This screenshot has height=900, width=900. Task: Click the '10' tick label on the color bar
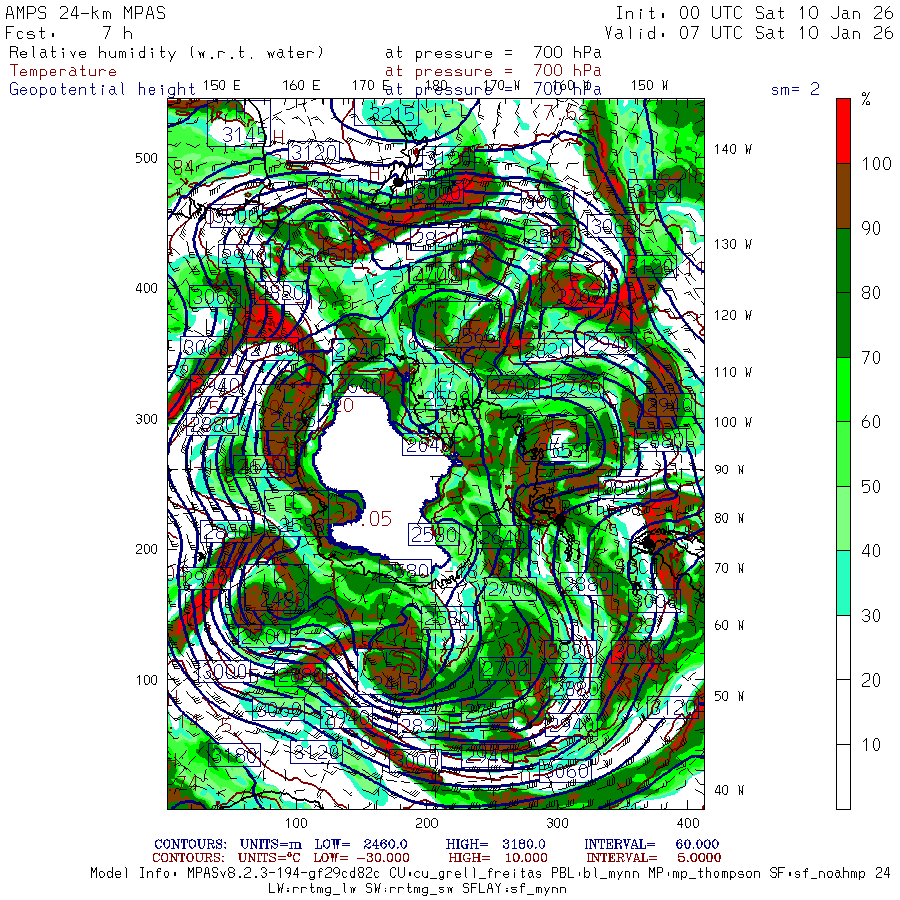click(x=871, y=745)
